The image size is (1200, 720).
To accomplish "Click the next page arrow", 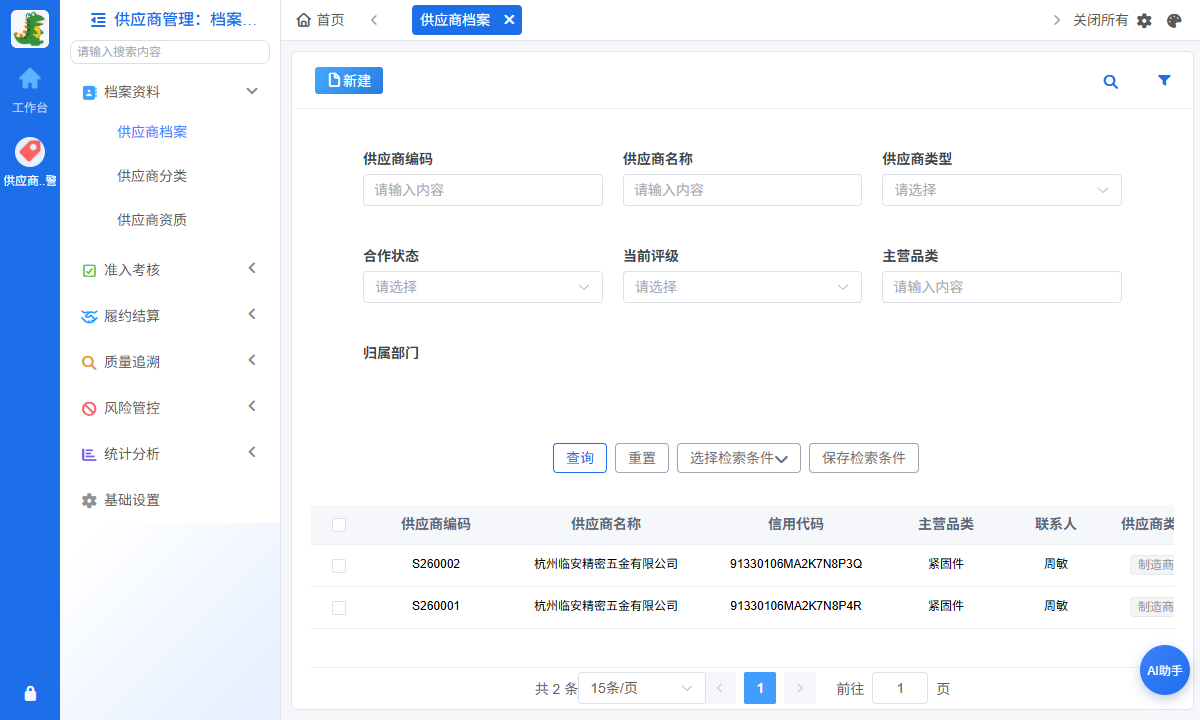I will click(x=800, y=688).
